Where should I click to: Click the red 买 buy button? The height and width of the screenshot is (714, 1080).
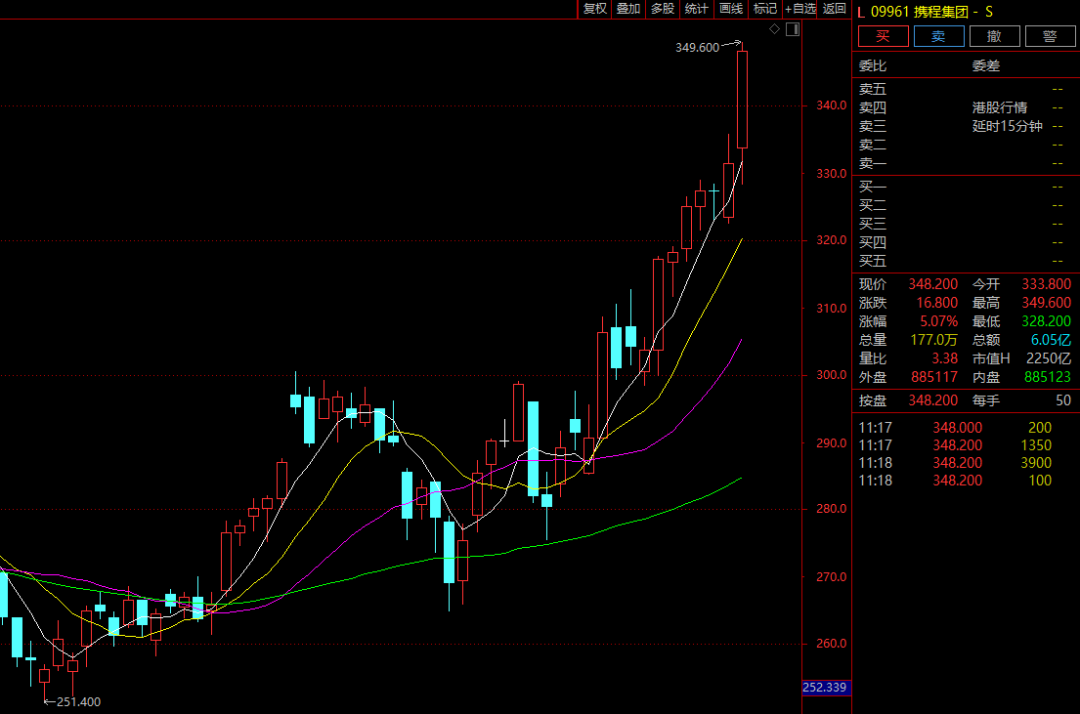pos(883,36)
